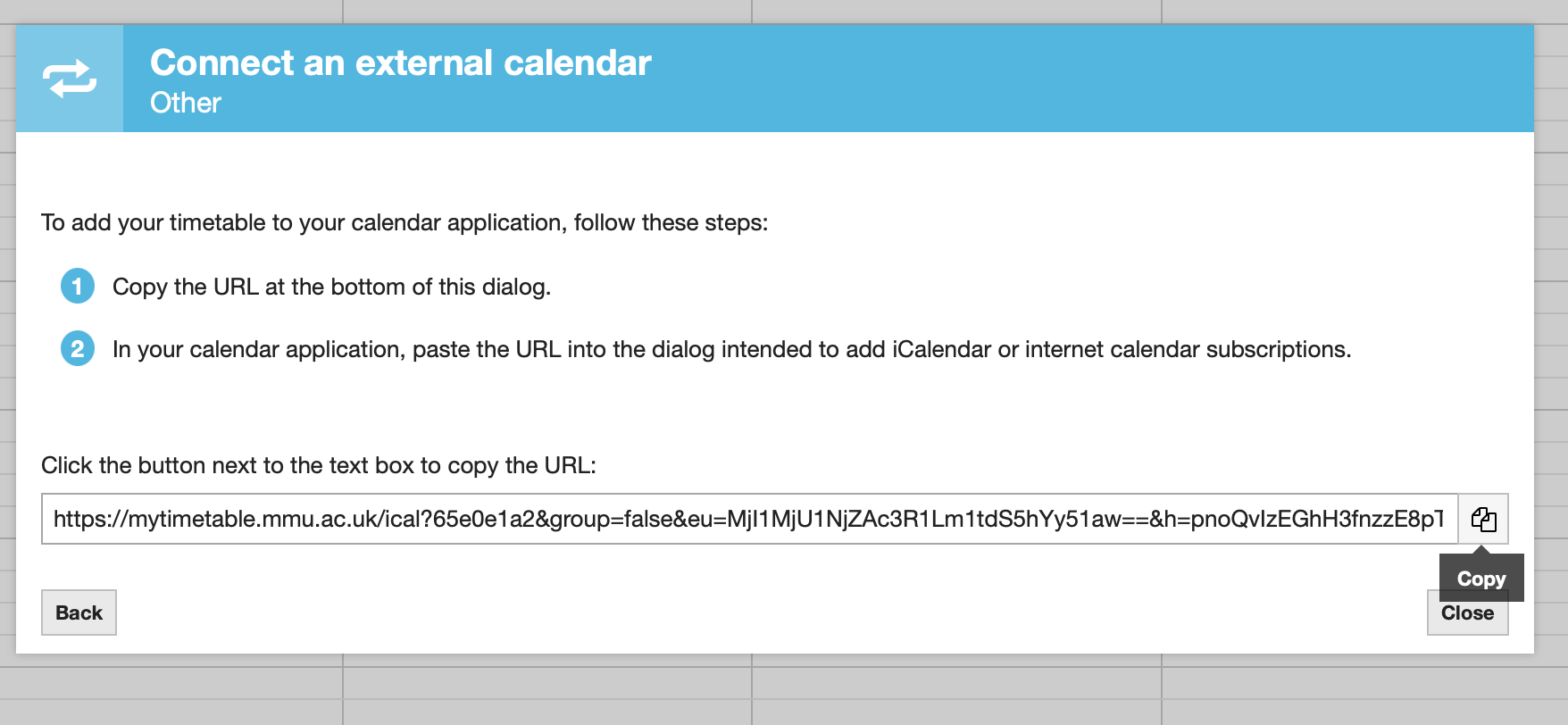The width and height of the screenshot is (1568, 725).
Task: Click the "Click the button next to" label
Action: (318, 465)
